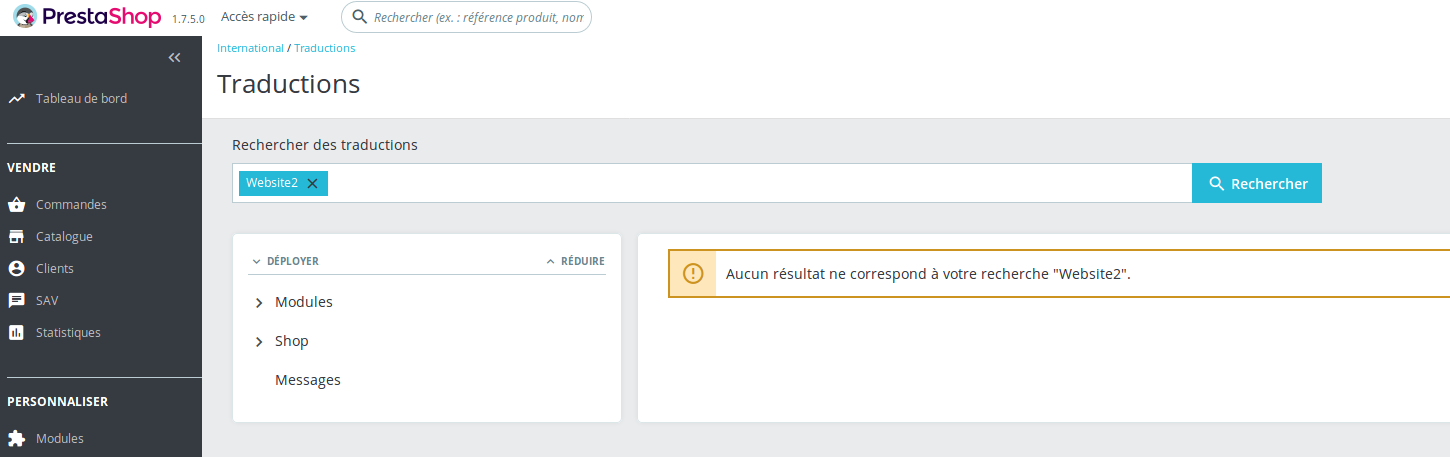Click Déployer to expand all
Image resolution: width=1450 pixels, height=457 pixels.
(286, 261)
